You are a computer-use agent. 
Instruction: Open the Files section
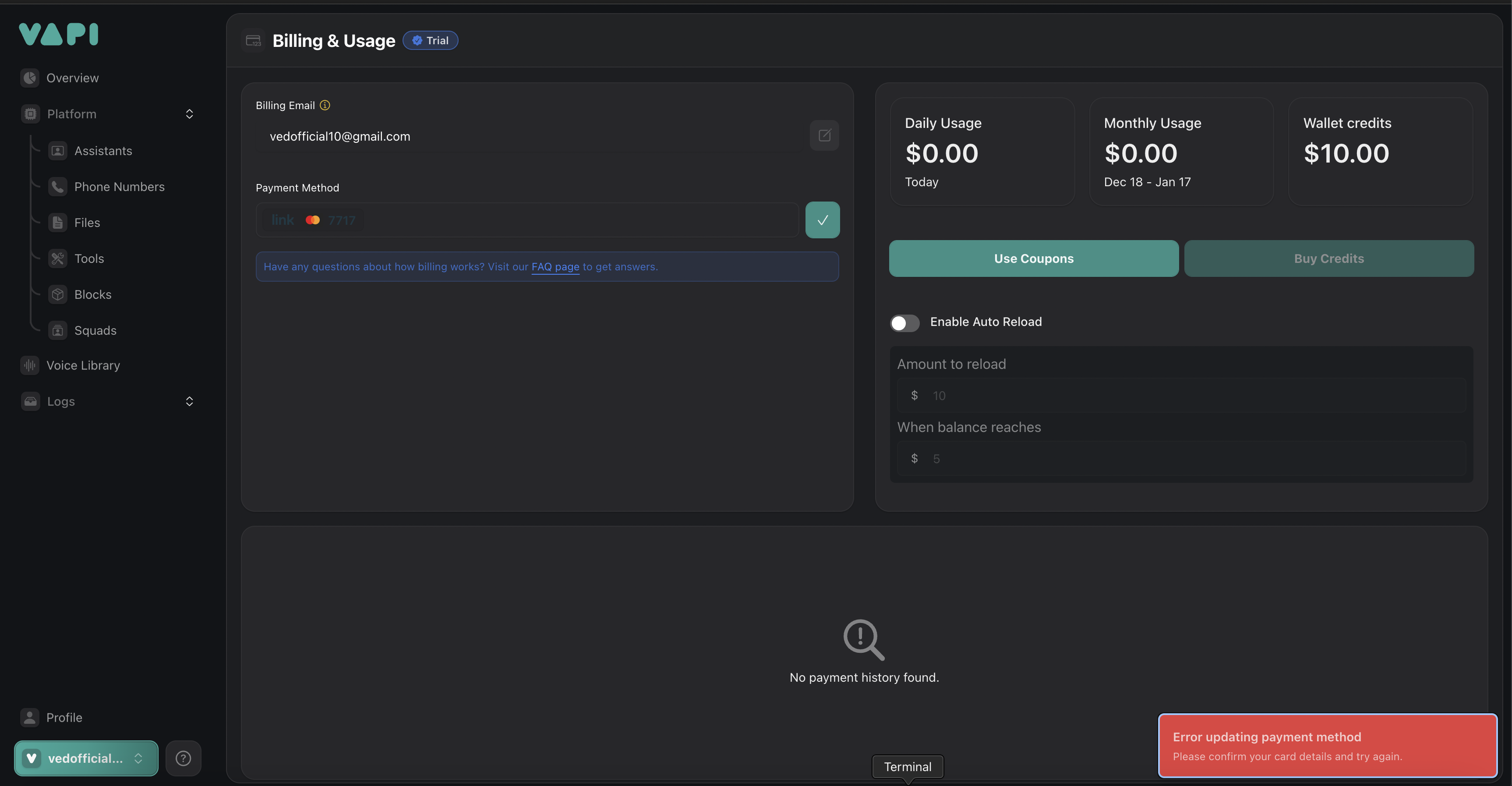[x=88, y=223]
